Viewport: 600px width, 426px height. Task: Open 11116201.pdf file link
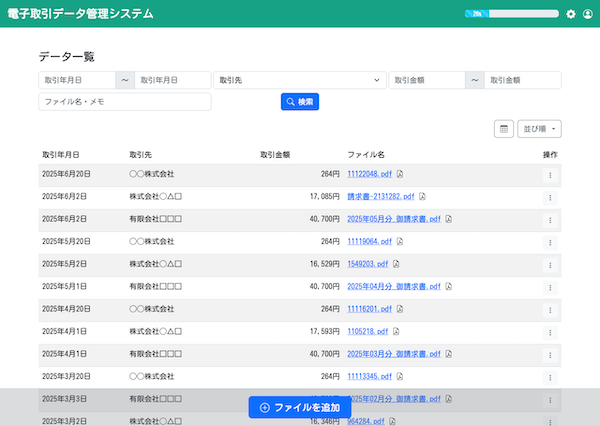pyautogui.click(x=369, y=309)
